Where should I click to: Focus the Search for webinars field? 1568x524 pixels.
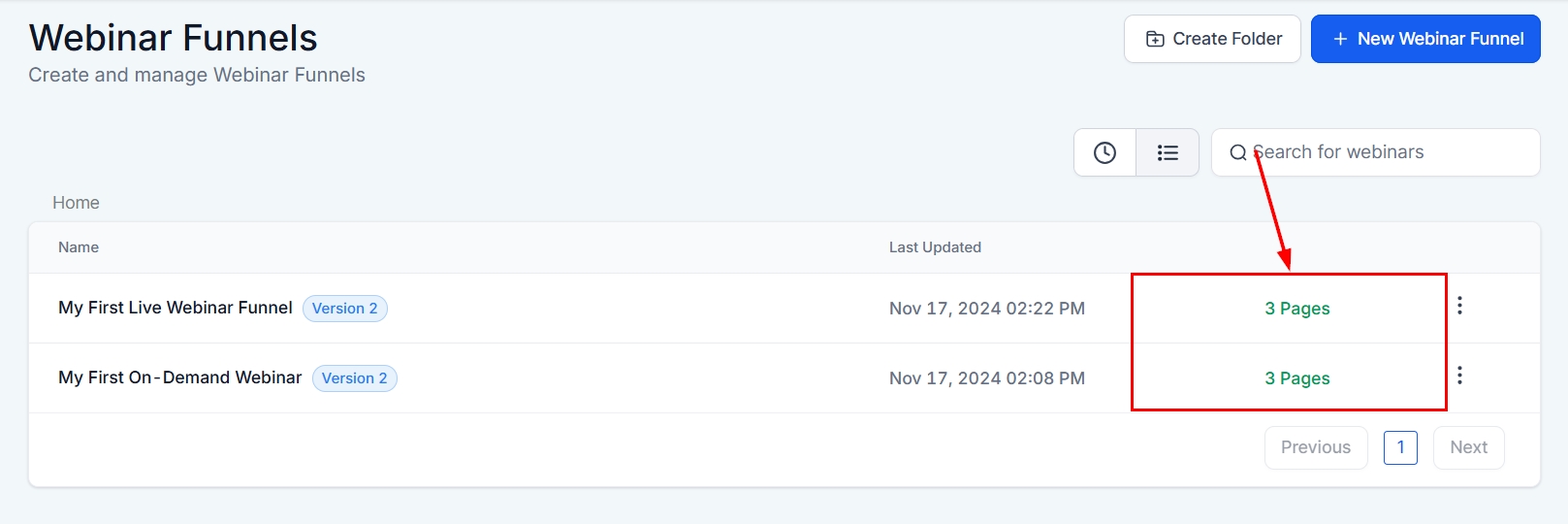tap(1387, 152)
